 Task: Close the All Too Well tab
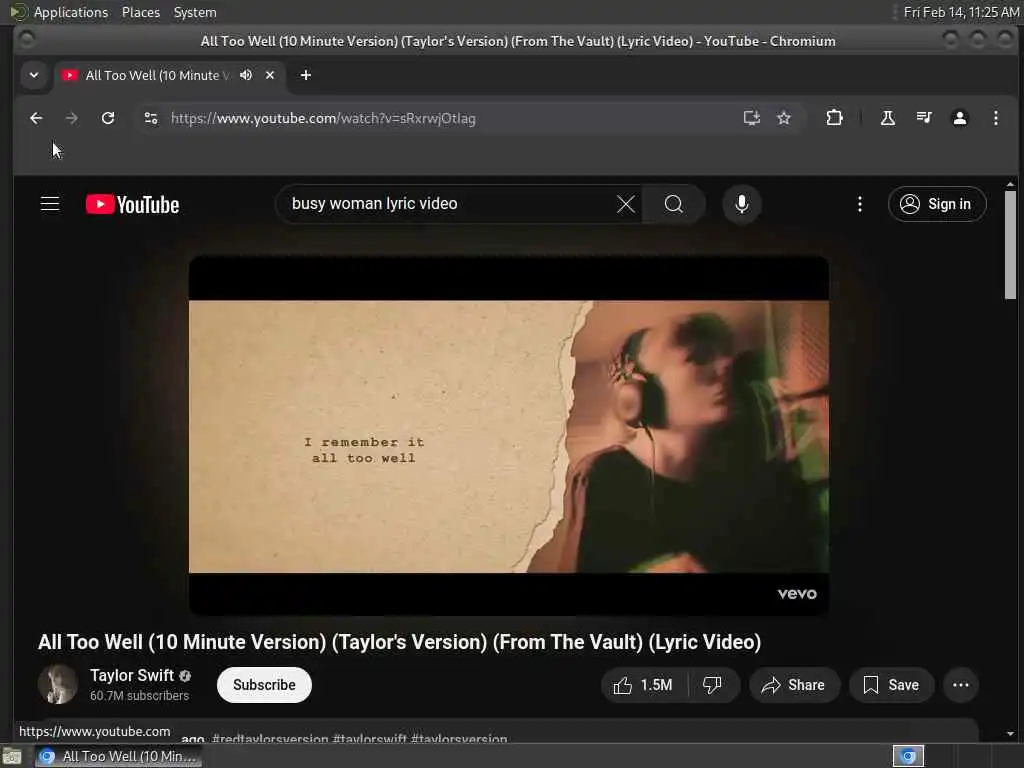(270, 75)
